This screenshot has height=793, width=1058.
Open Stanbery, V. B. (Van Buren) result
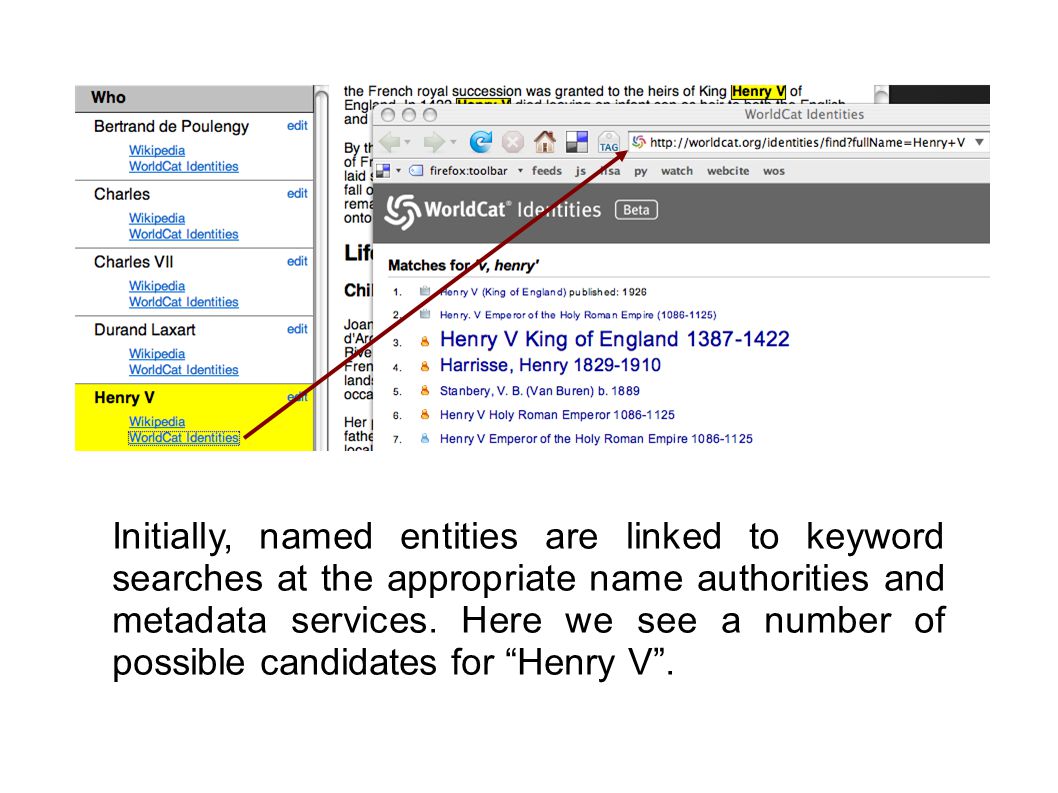(x=540, y=391)
